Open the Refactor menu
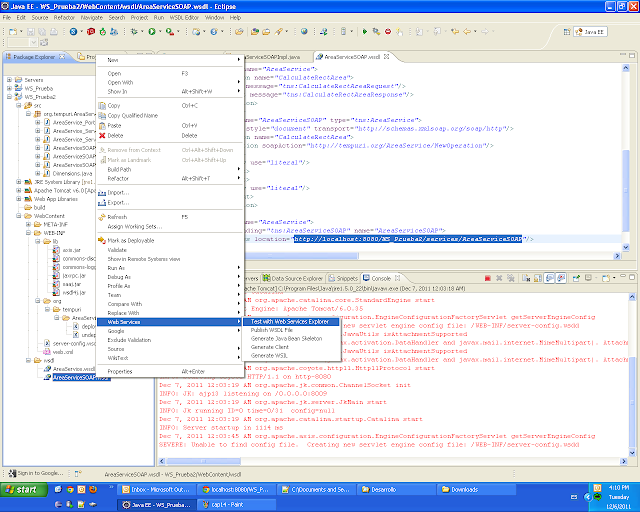 pos(64,18)
